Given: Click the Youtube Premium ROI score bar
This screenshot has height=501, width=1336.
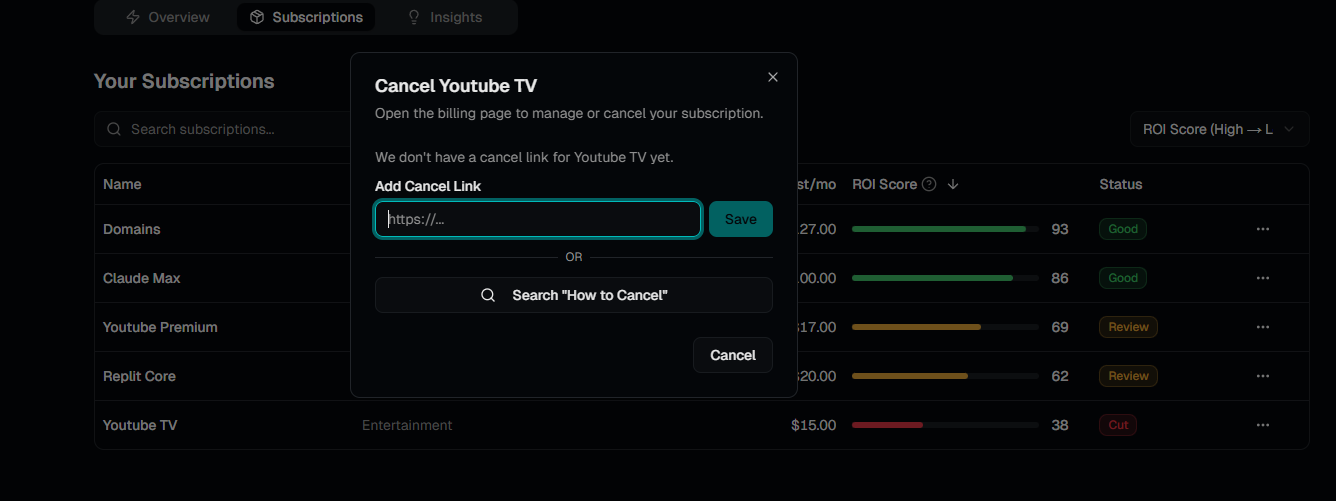Looking at the screenshot, I should pyautogui.click(x=945, y=327).
